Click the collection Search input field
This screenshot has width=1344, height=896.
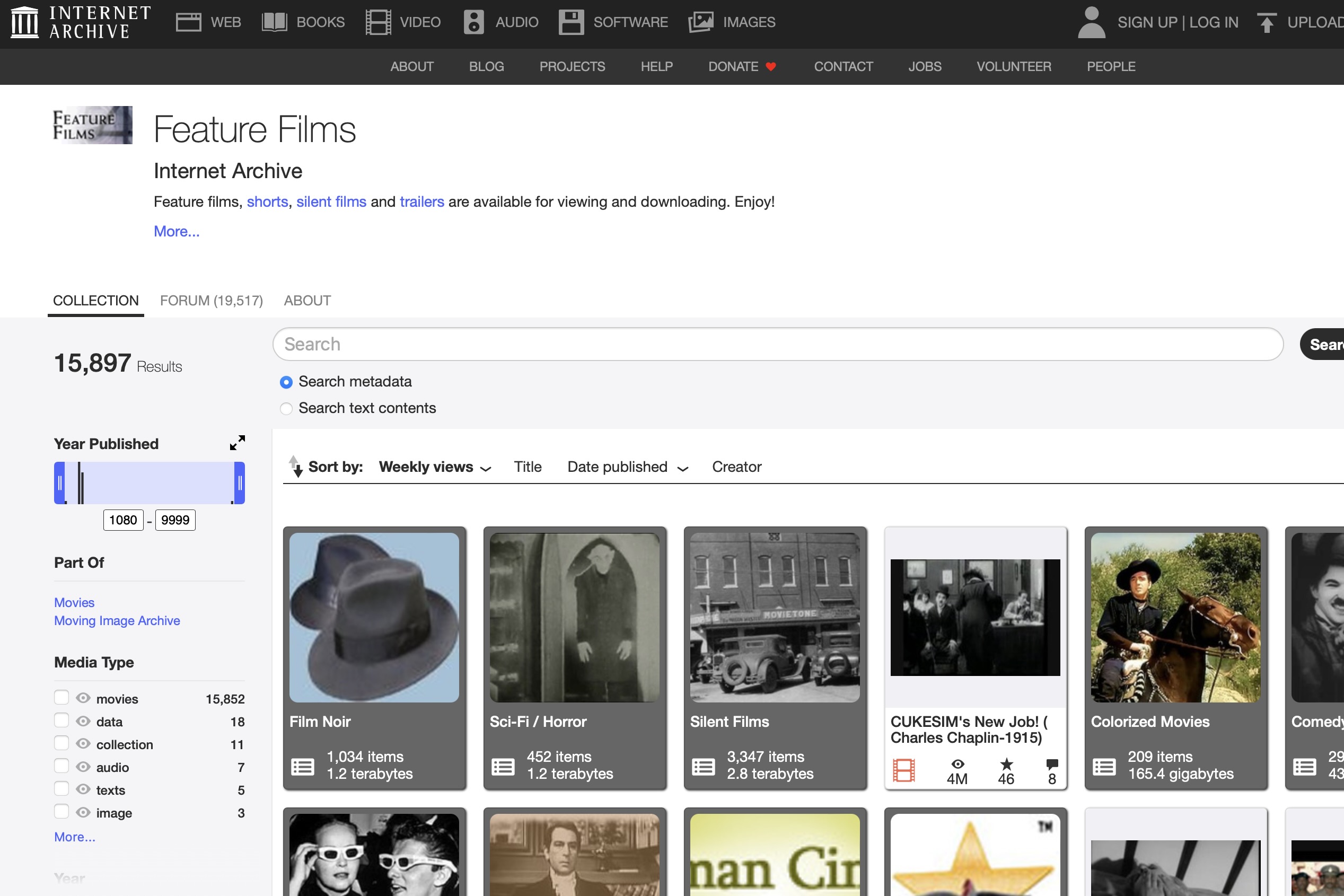click(x=778, y=344)
